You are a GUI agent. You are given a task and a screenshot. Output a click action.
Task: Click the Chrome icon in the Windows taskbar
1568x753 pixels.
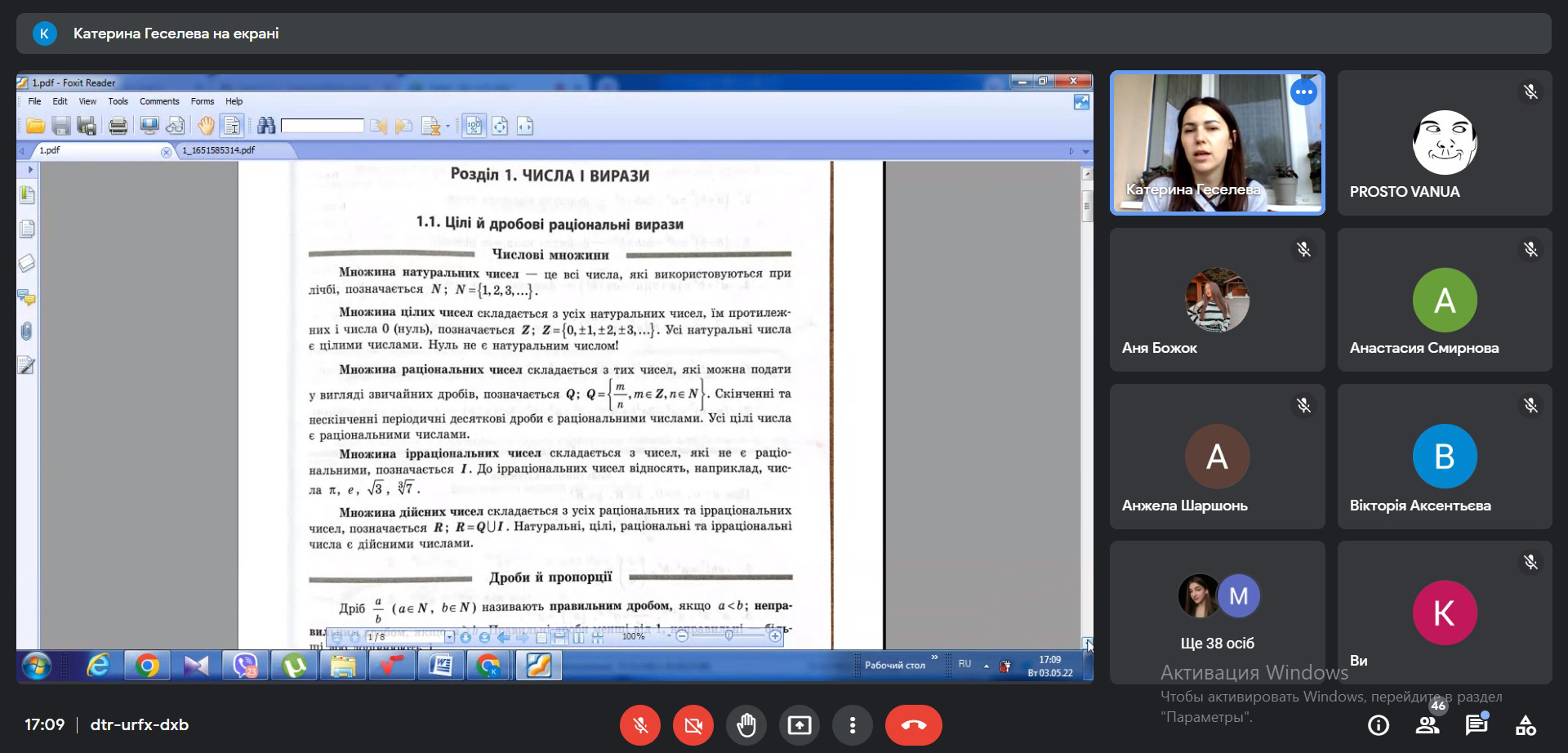click(147, 666)
